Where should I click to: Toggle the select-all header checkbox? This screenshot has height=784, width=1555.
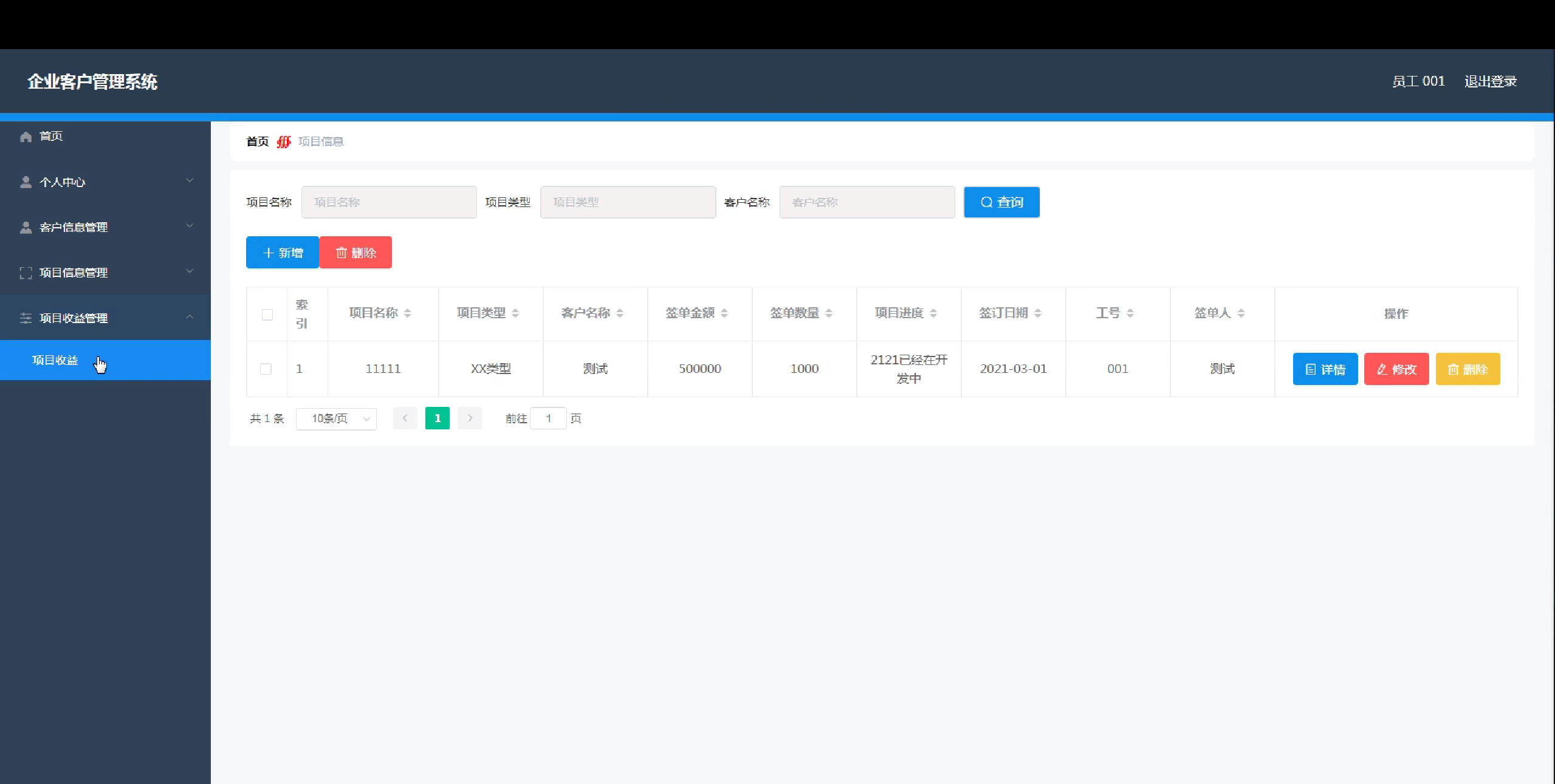coord(267,315)
